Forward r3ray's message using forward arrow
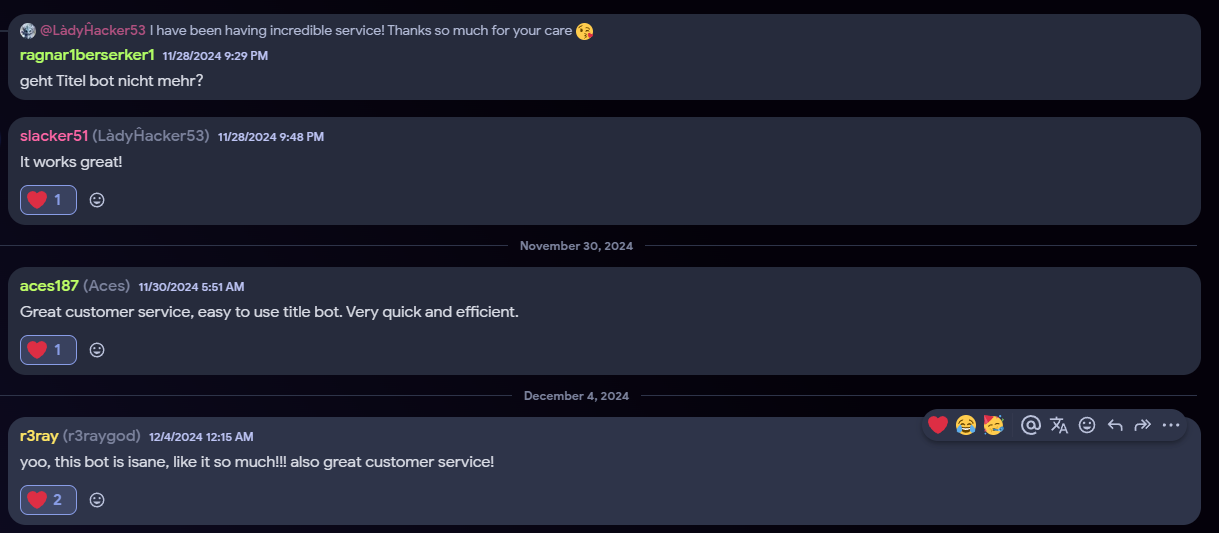This screenshot has height=533, width=1219. pos(1143,425)
